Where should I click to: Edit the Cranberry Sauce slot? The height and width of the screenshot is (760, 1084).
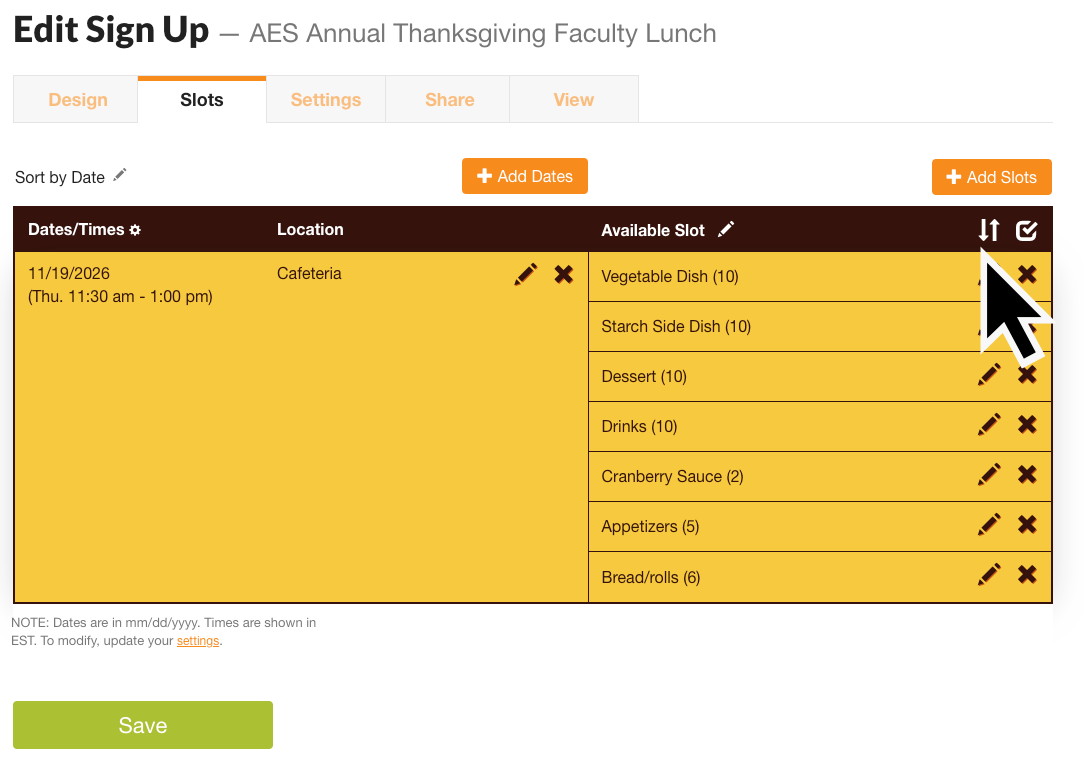point(989,475)
